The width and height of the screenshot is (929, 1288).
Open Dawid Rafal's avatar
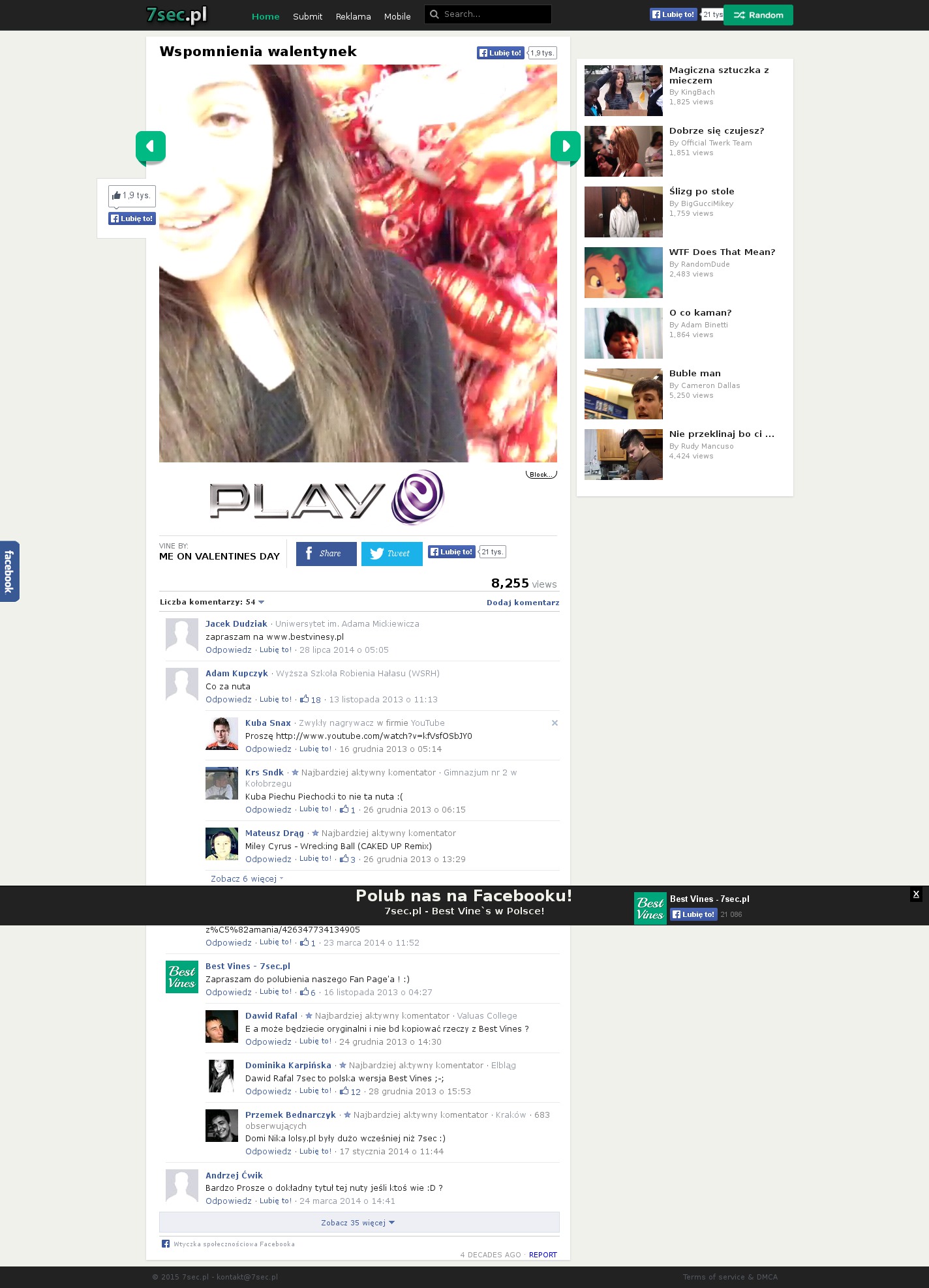tap(222, 1026)
